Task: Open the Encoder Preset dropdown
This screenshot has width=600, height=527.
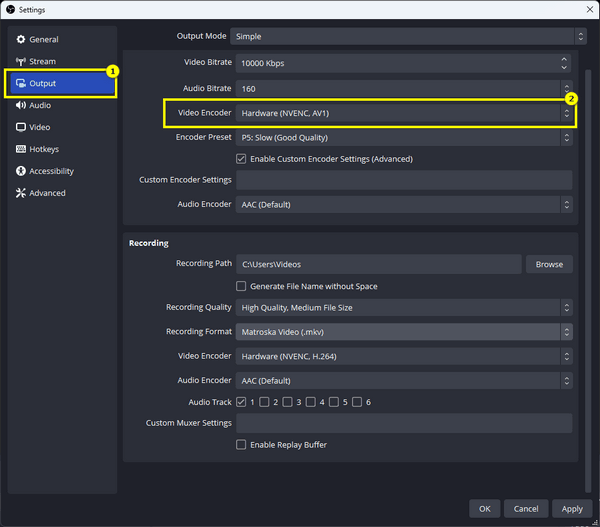Action: pos(404,138)
